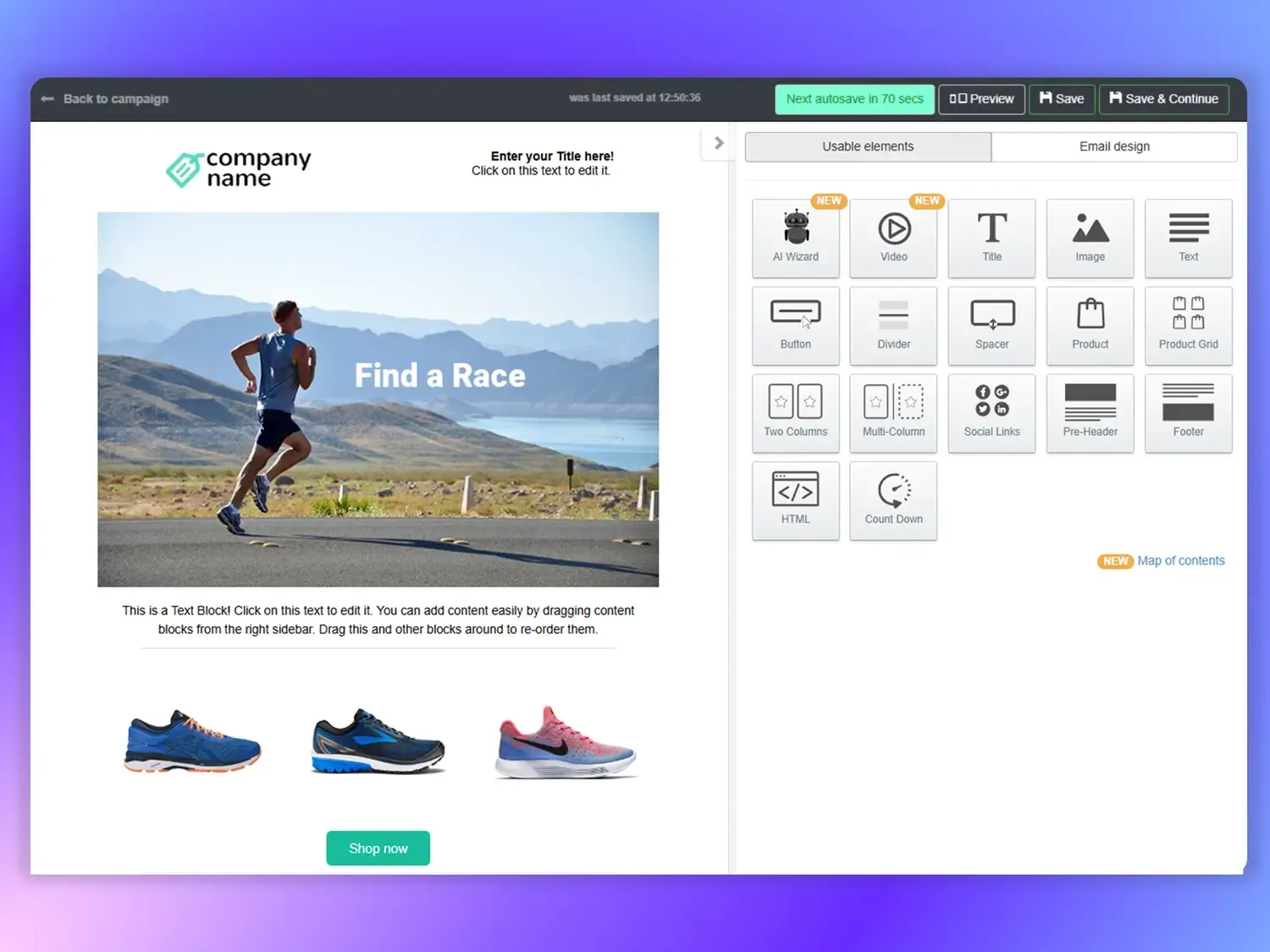This screenshot has height=952, width=1270.
Task: Pick the Product Grid element
Action: click(1188, 326)
